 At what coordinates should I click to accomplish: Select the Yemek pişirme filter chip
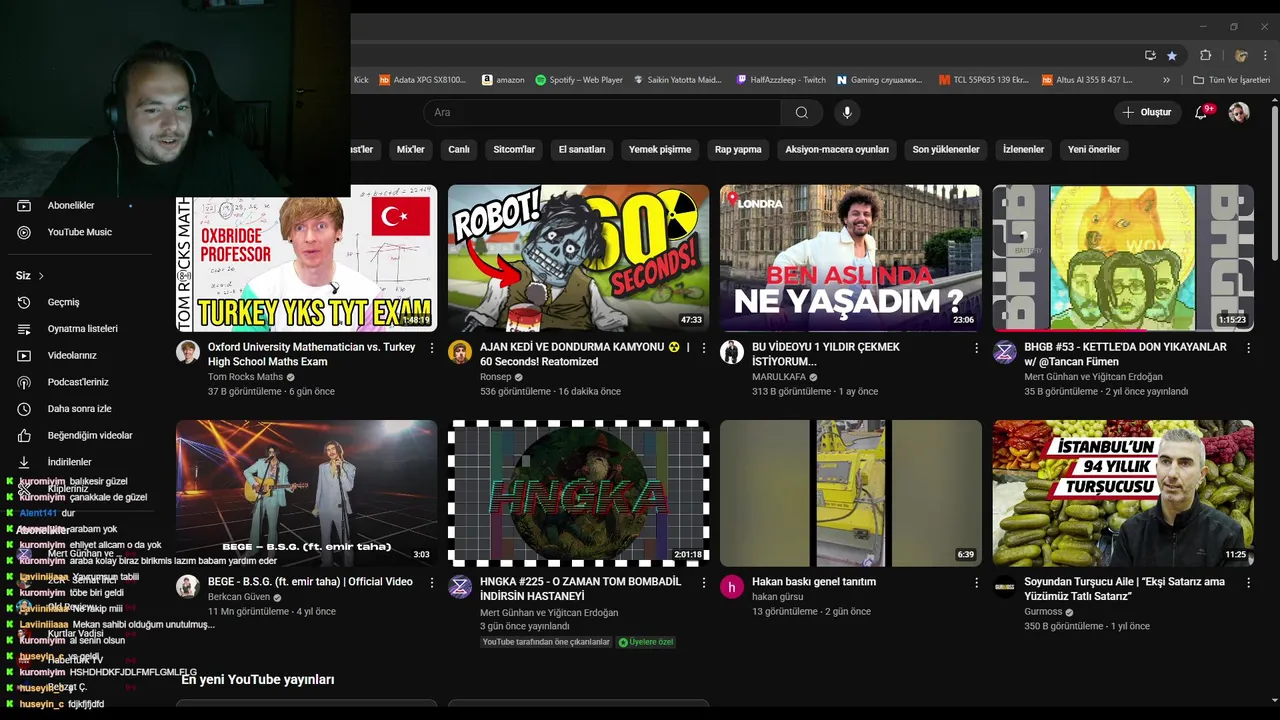click(660, 149)
